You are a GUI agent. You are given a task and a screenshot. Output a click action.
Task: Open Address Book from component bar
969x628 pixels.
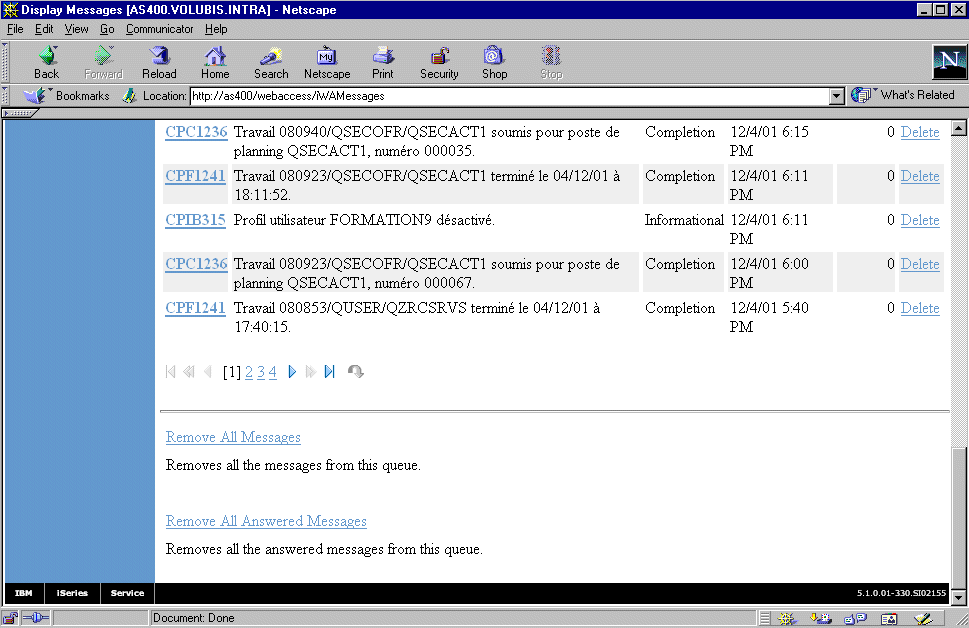889,618
